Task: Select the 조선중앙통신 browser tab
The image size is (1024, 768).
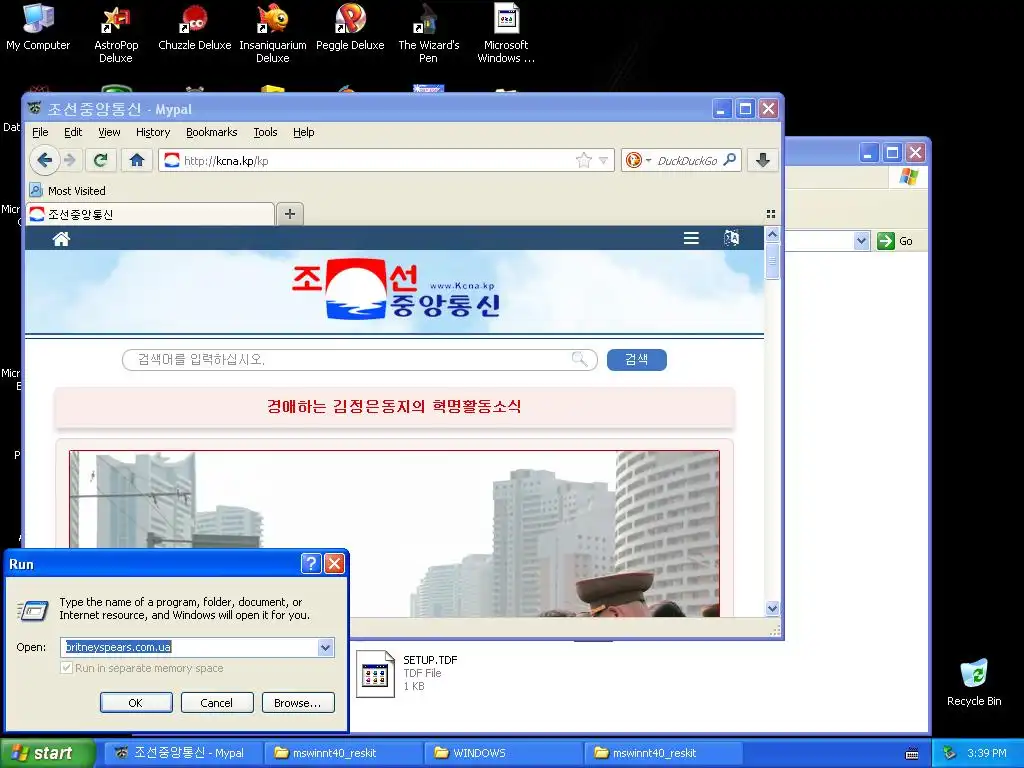Action: [150, 214]
